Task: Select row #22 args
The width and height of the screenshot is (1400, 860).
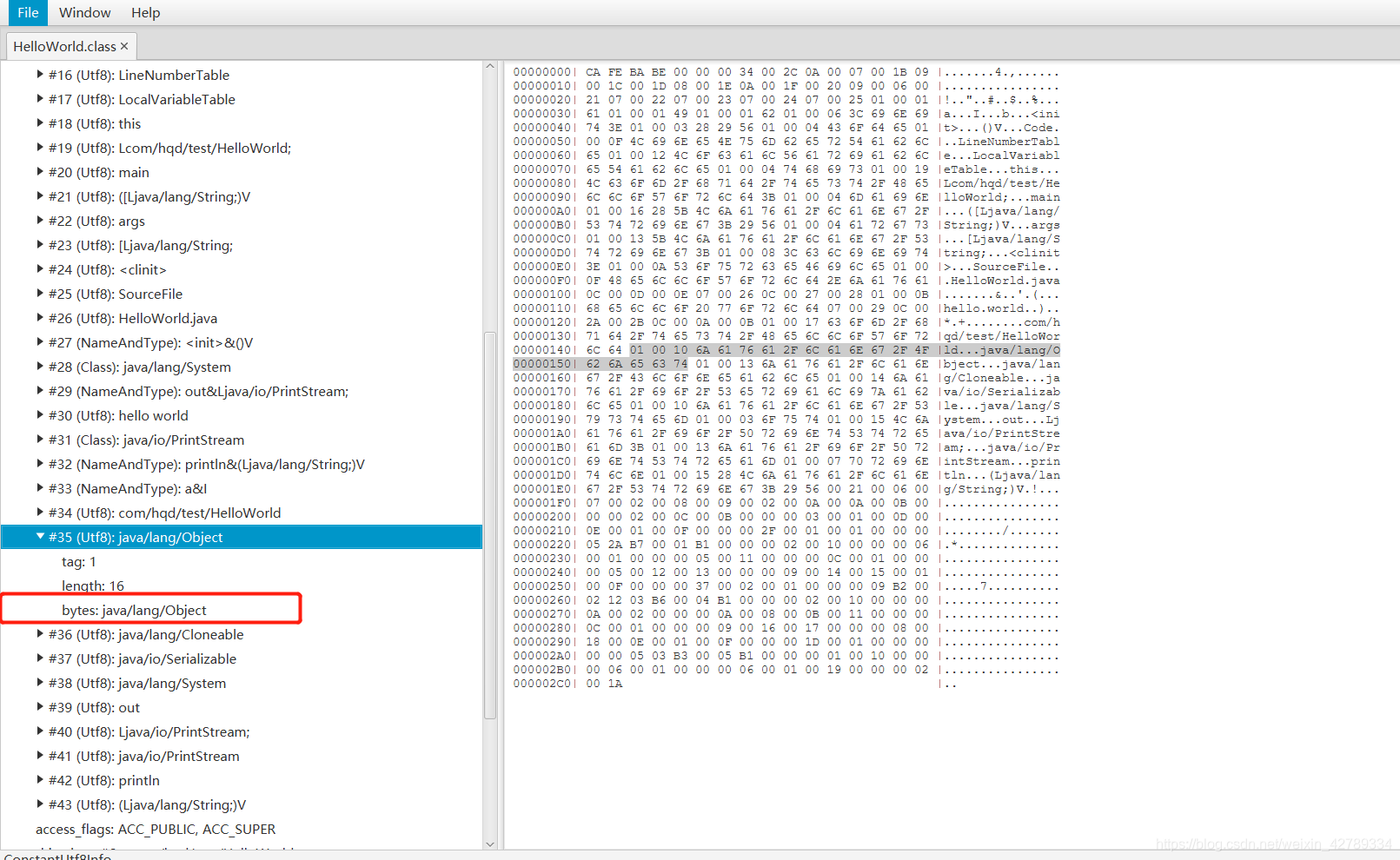Action: (242, 221)
